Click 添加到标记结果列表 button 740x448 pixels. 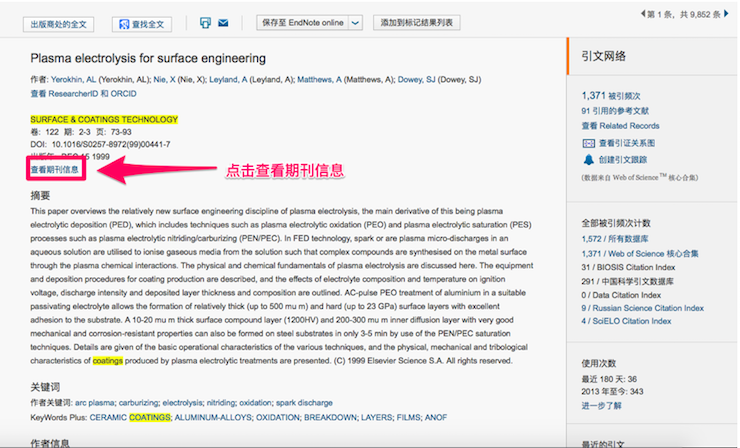coord(415,22)
